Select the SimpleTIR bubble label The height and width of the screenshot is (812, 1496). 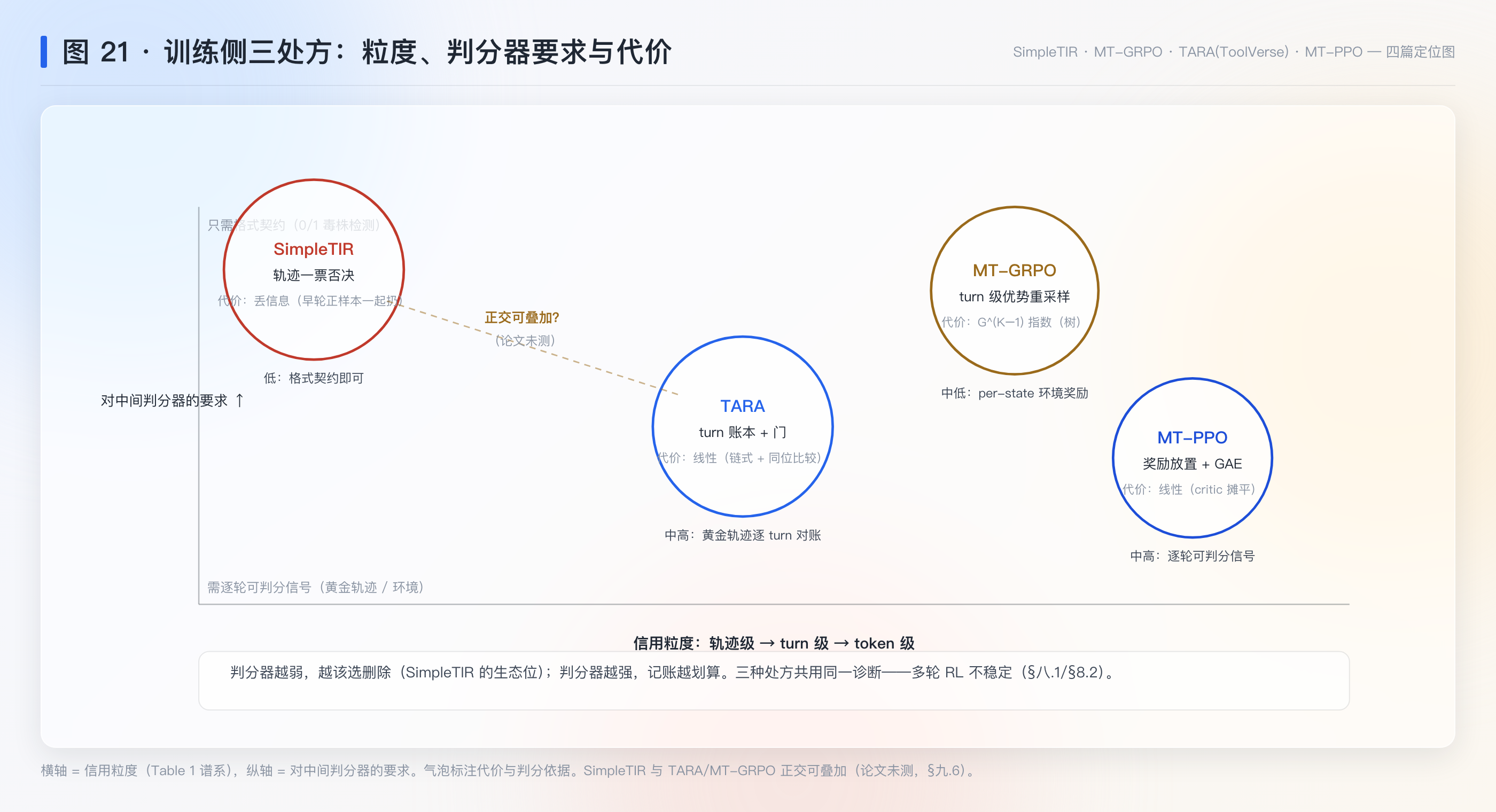pos(314,249)
